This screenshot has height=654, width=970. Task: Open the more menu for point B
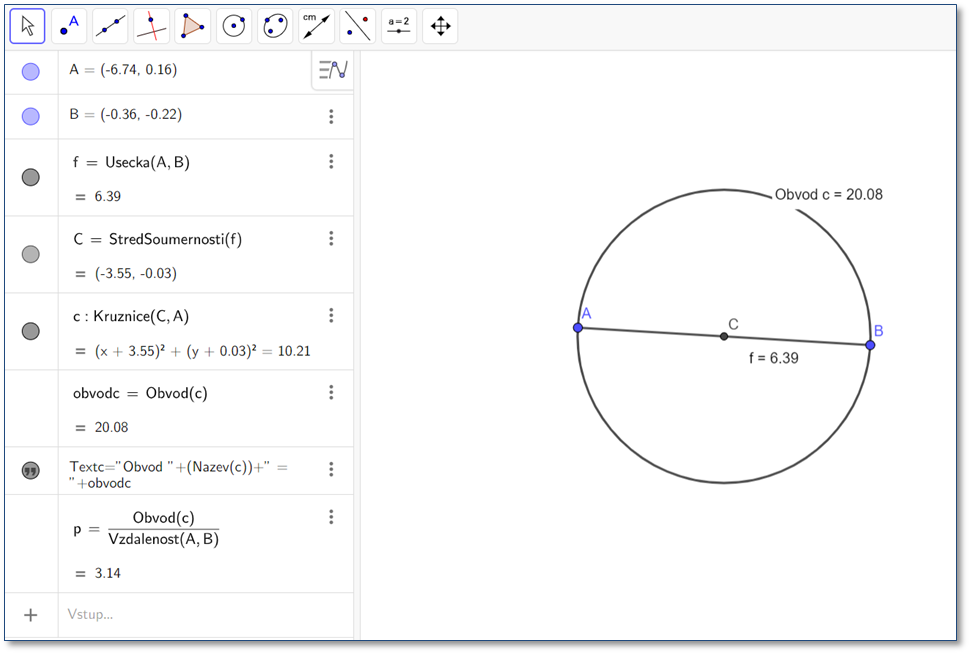332,116
